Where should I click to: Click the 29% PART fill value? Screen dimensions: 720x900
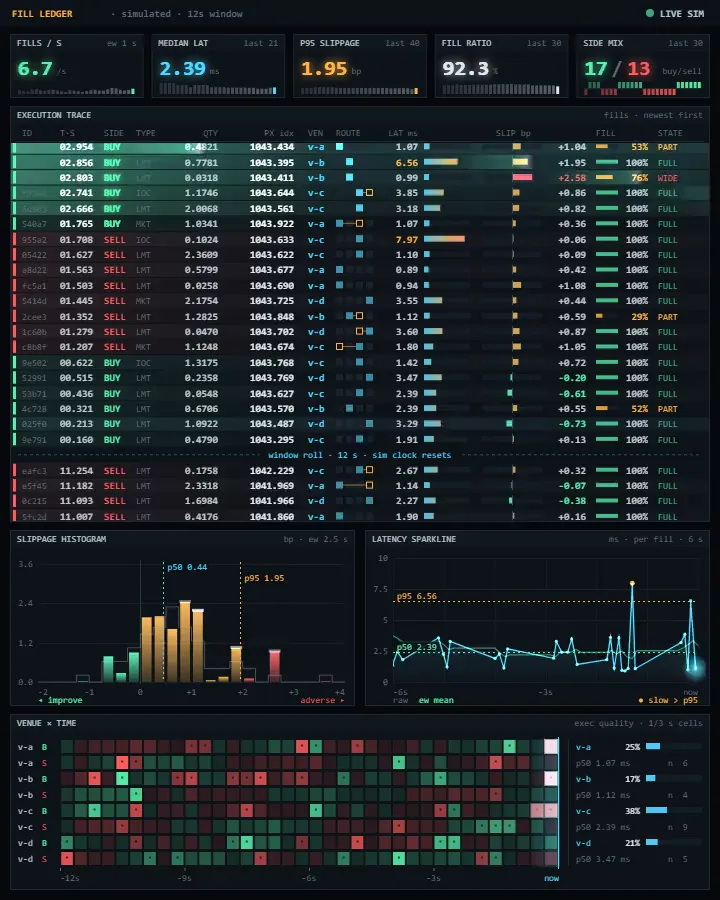coord(640,317)
